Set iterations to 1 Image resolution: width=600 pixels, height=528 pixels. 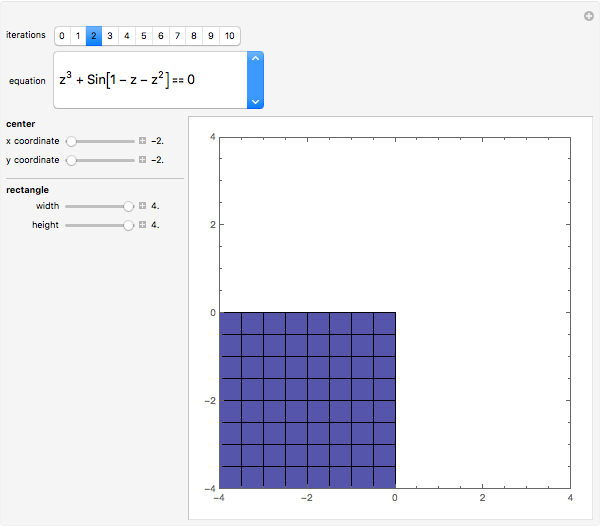click(78, 36)
